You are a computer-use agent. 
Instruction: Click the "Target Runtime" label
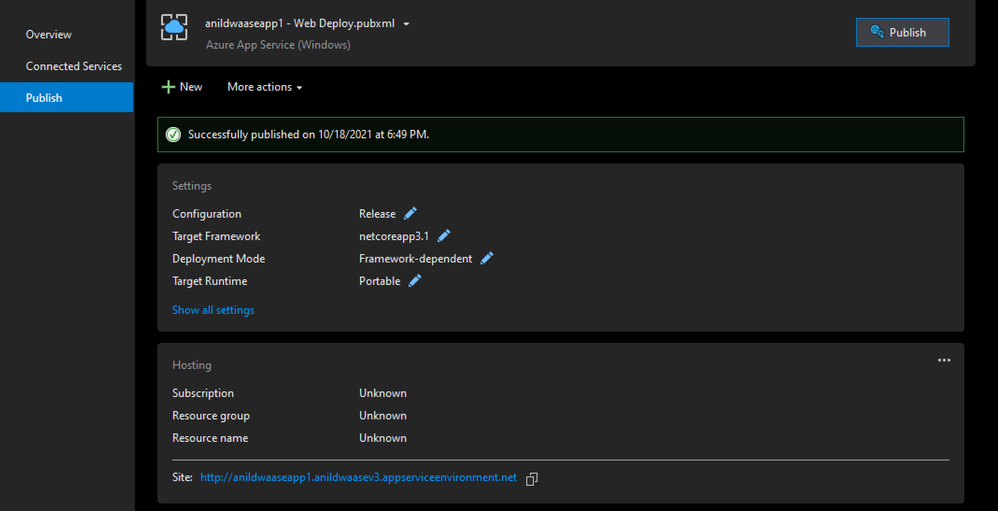209,281
